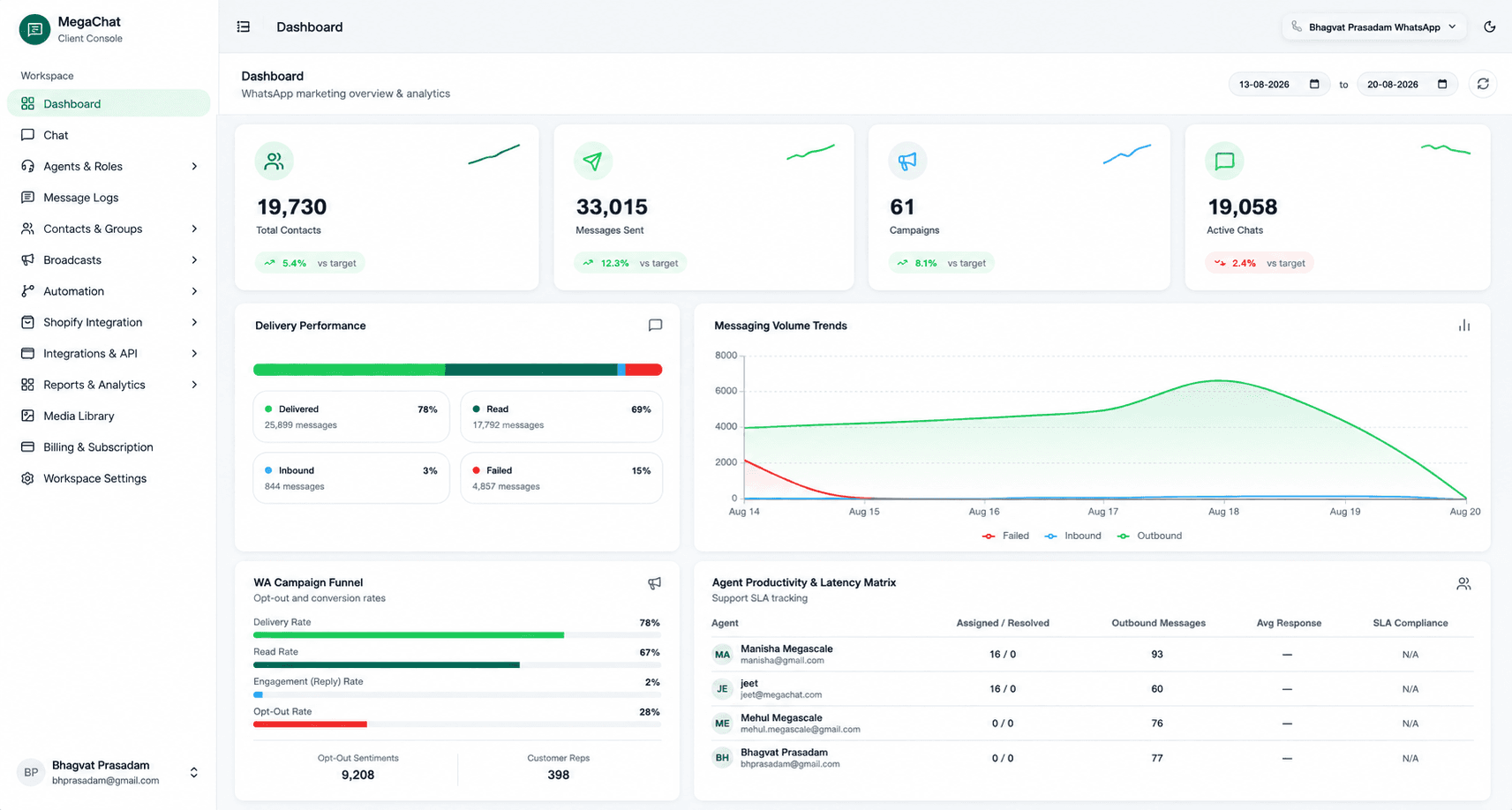Click the Contacts & Groups people icon
This screenshot has height=810, width=1512.
pos(27,229)
